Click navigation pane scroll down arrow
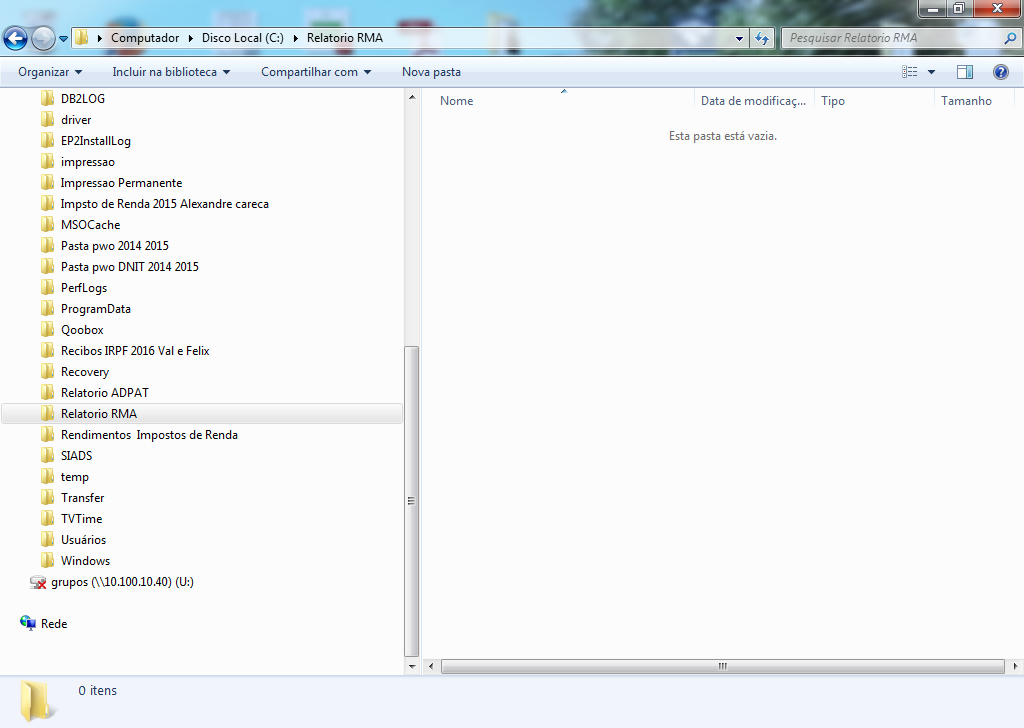Viewport: 1024px width, 728px height. [x=412, y=667]
